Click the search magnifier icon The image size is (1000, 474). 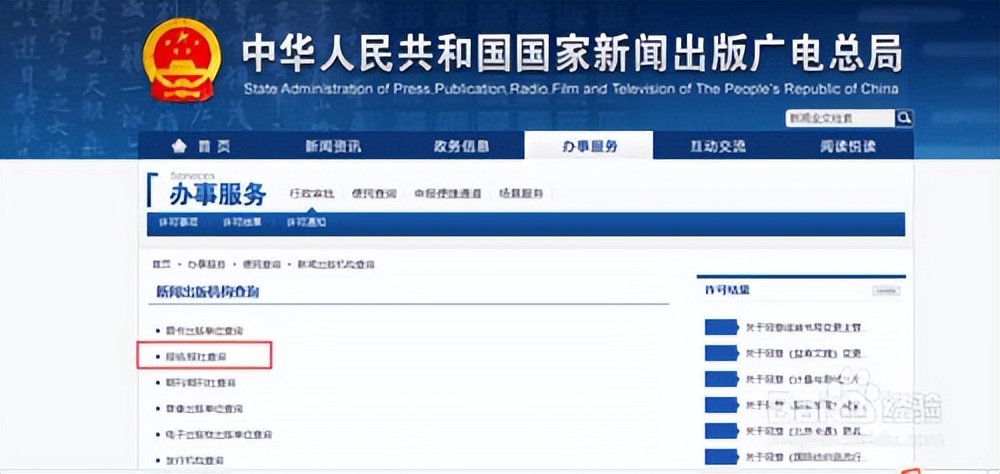pos(904,117)
